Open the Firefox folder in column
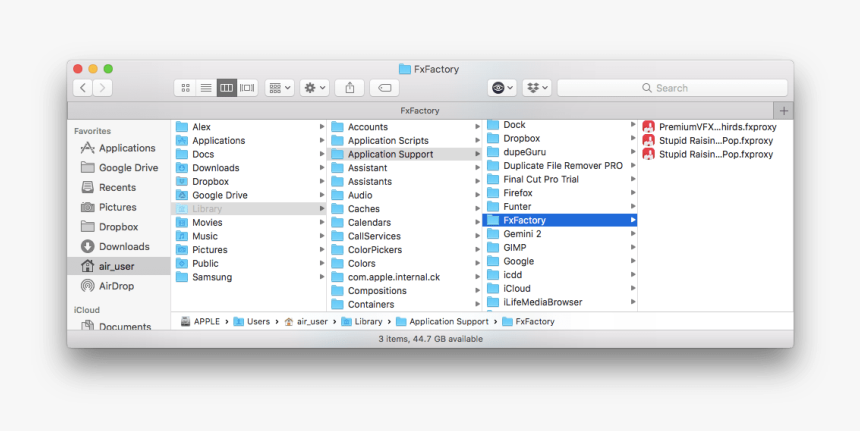860x431 pixels. (517, 193)
